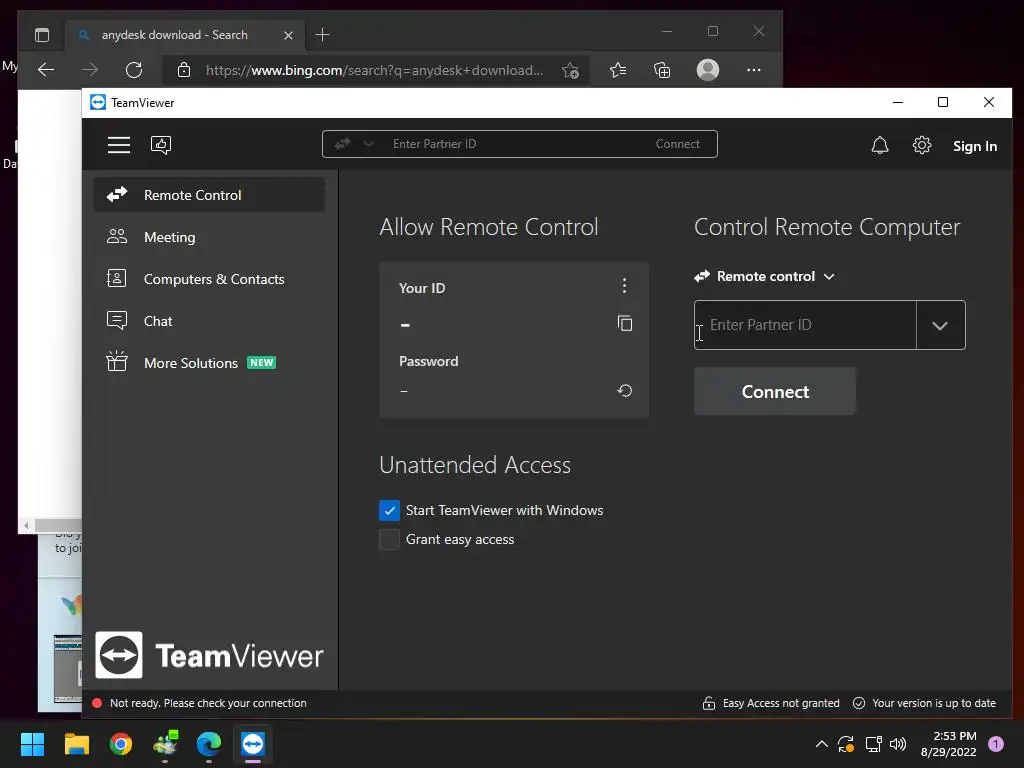Open TeamViewer notifications bell

(x=880, y=145)
